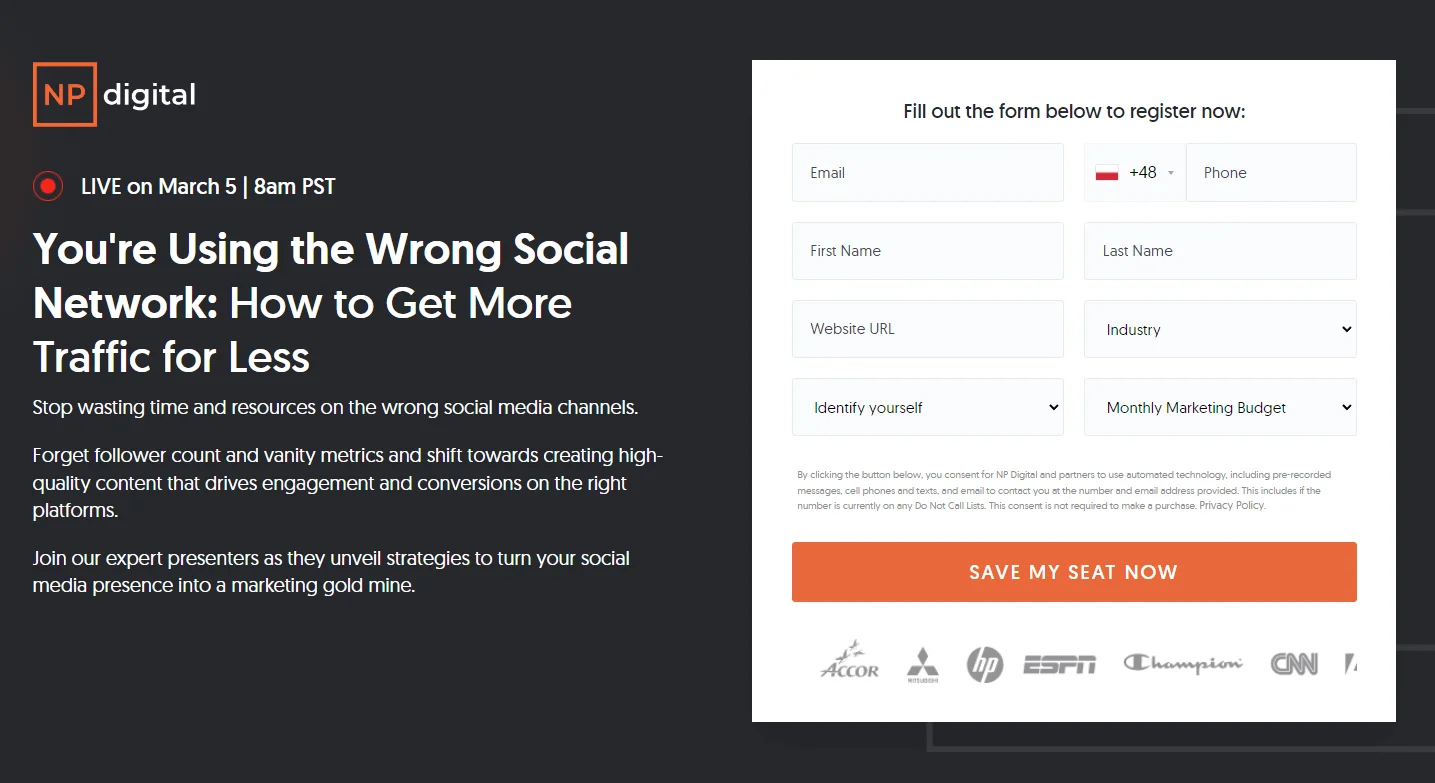The image size is (1435, 783).
Task: Click the ESPN brand logo
Action: (1059, 662)
